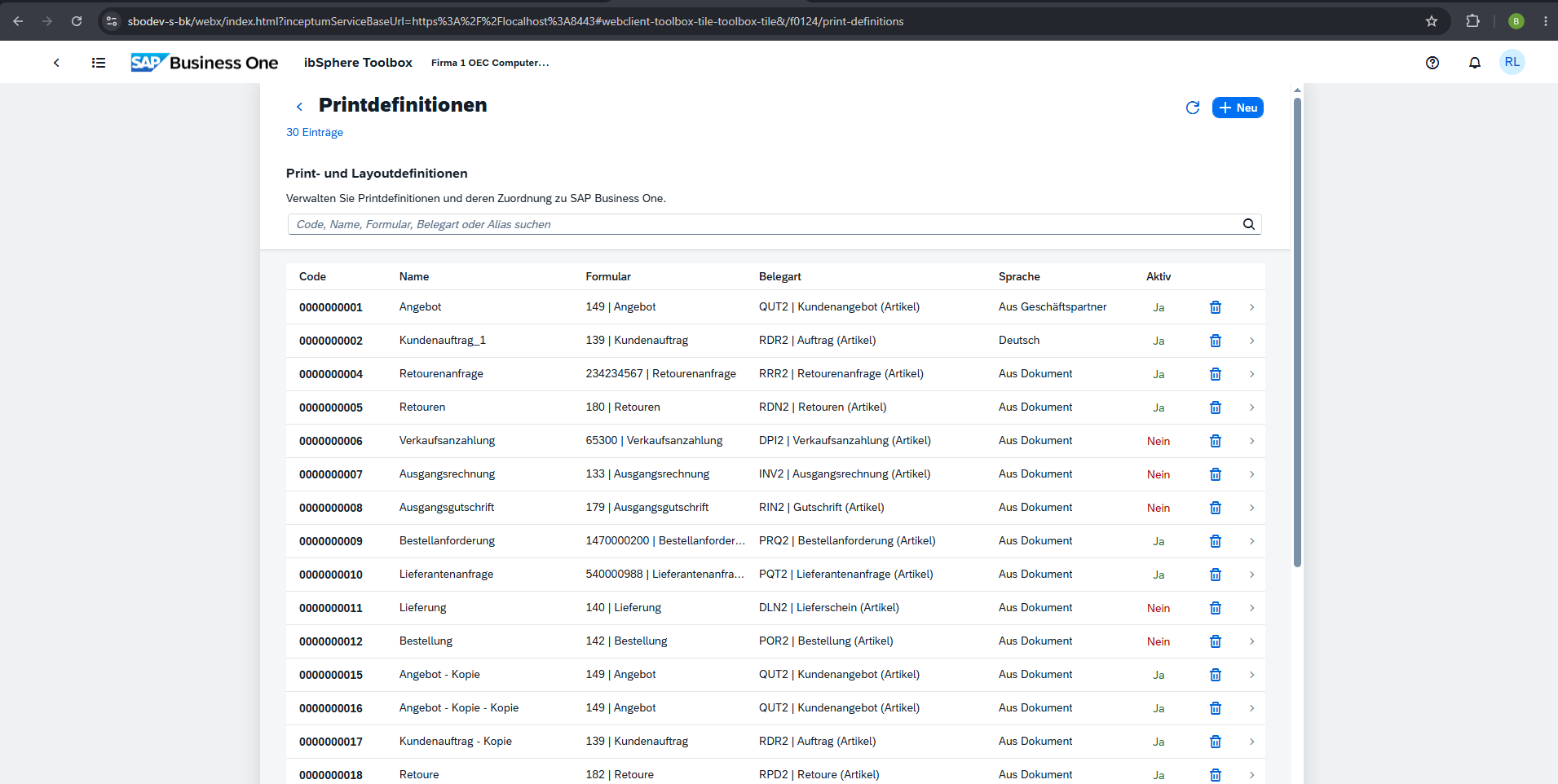Click 'RPD2 | Retoure (Artikel)' cell
This screenshot has height=784, width=1558.
click(x=819, y=774)
